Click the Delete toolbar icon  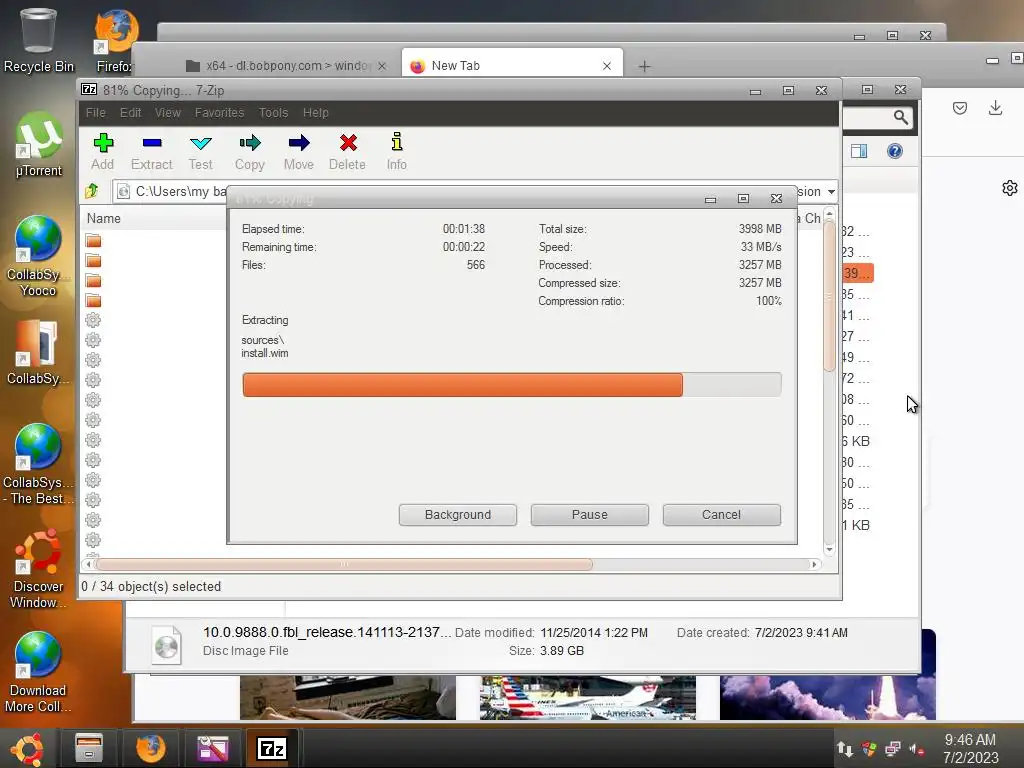[347, 152]
